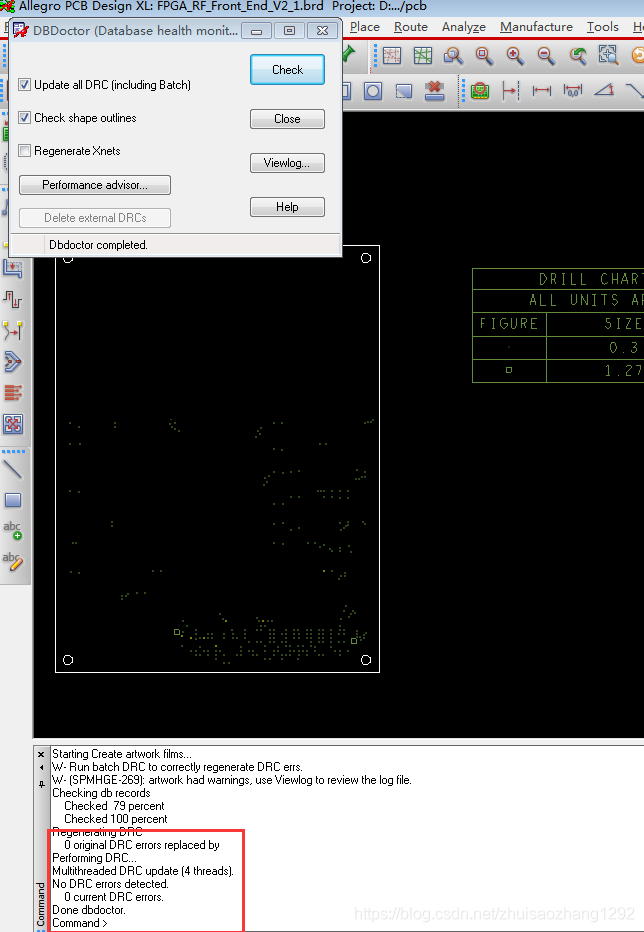Click the DRILL CHART title text

tap(590, 279)
